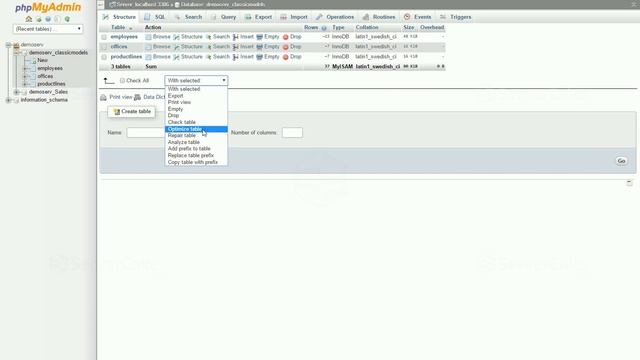Drop the productlines table
Screen dimensions: 640x360
292,57
